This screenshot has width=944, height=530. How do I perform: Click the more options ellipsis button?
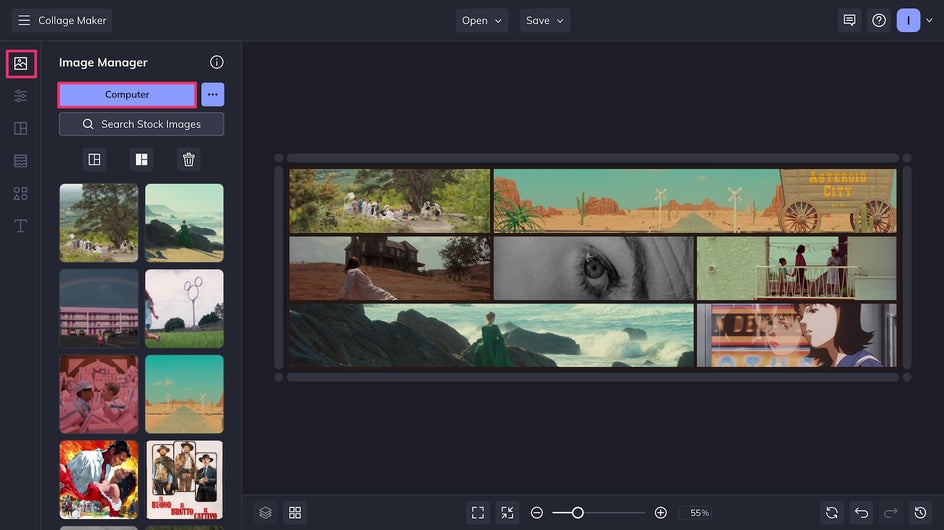[212, 94]
